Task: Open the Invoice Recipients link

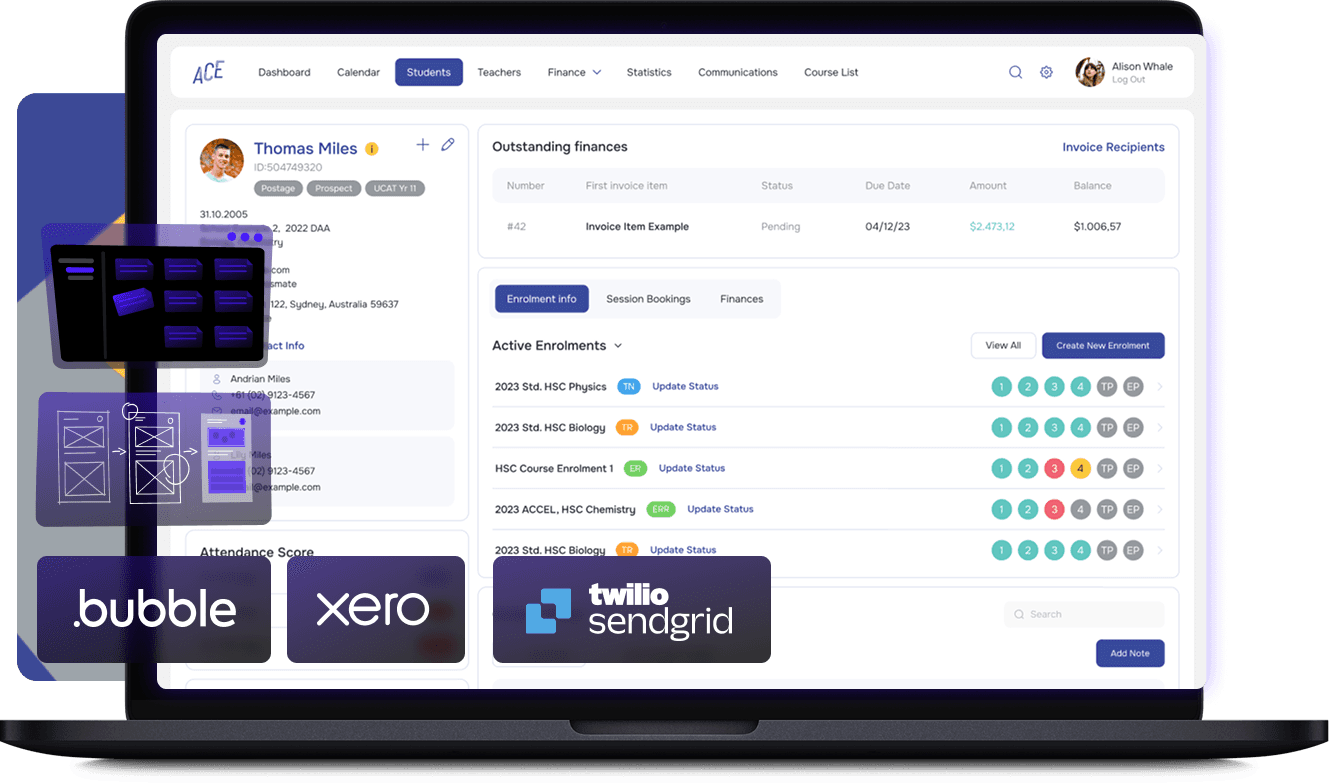Action: point(1113,147)
